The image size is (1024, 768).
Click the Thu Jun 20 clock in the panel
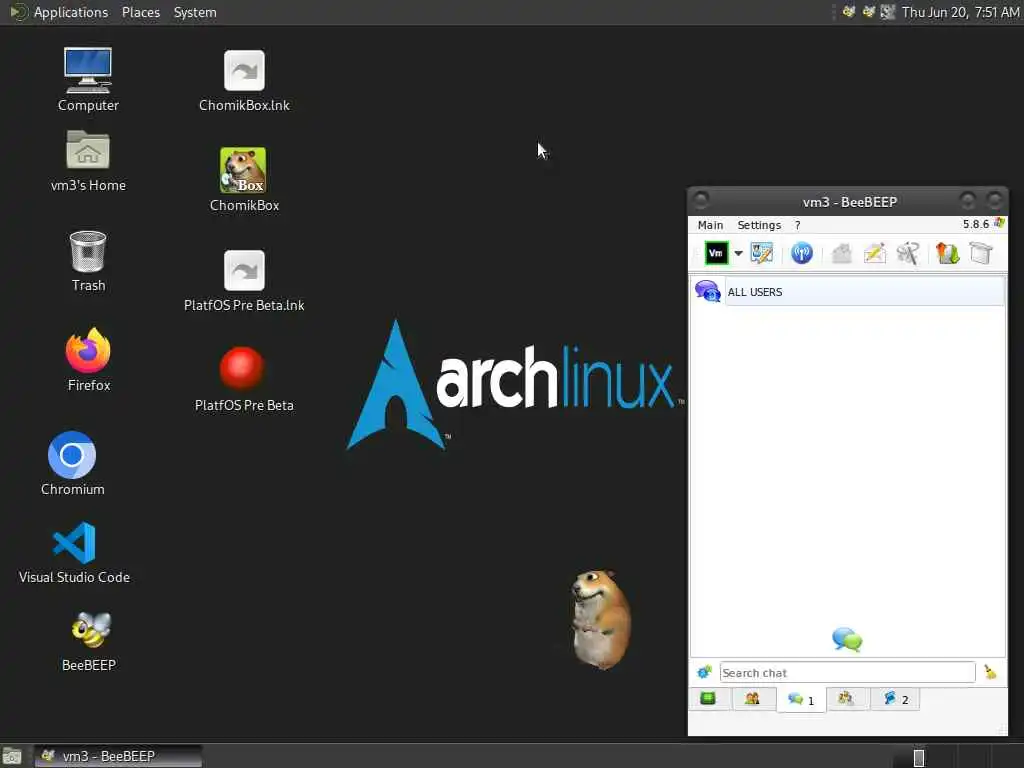click(960, 12)
